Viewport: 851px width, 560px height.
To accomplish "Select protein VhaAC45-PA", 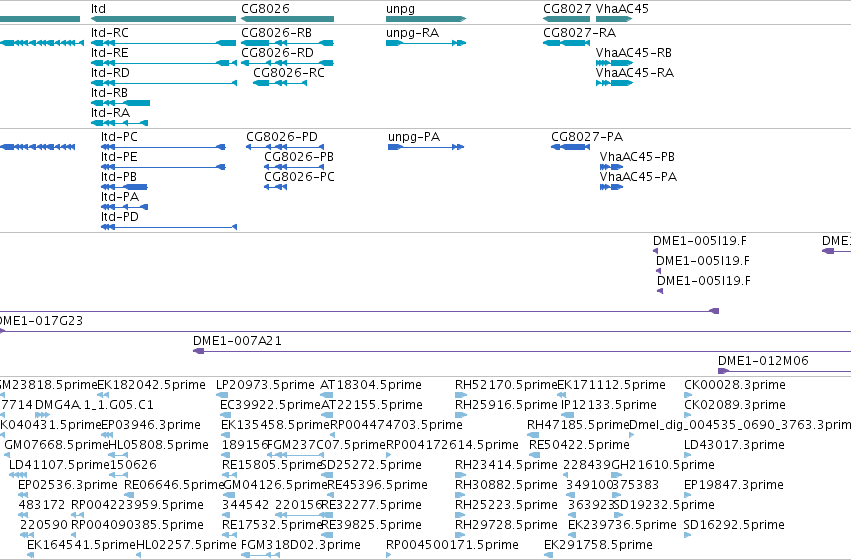I will click(638, 177).
